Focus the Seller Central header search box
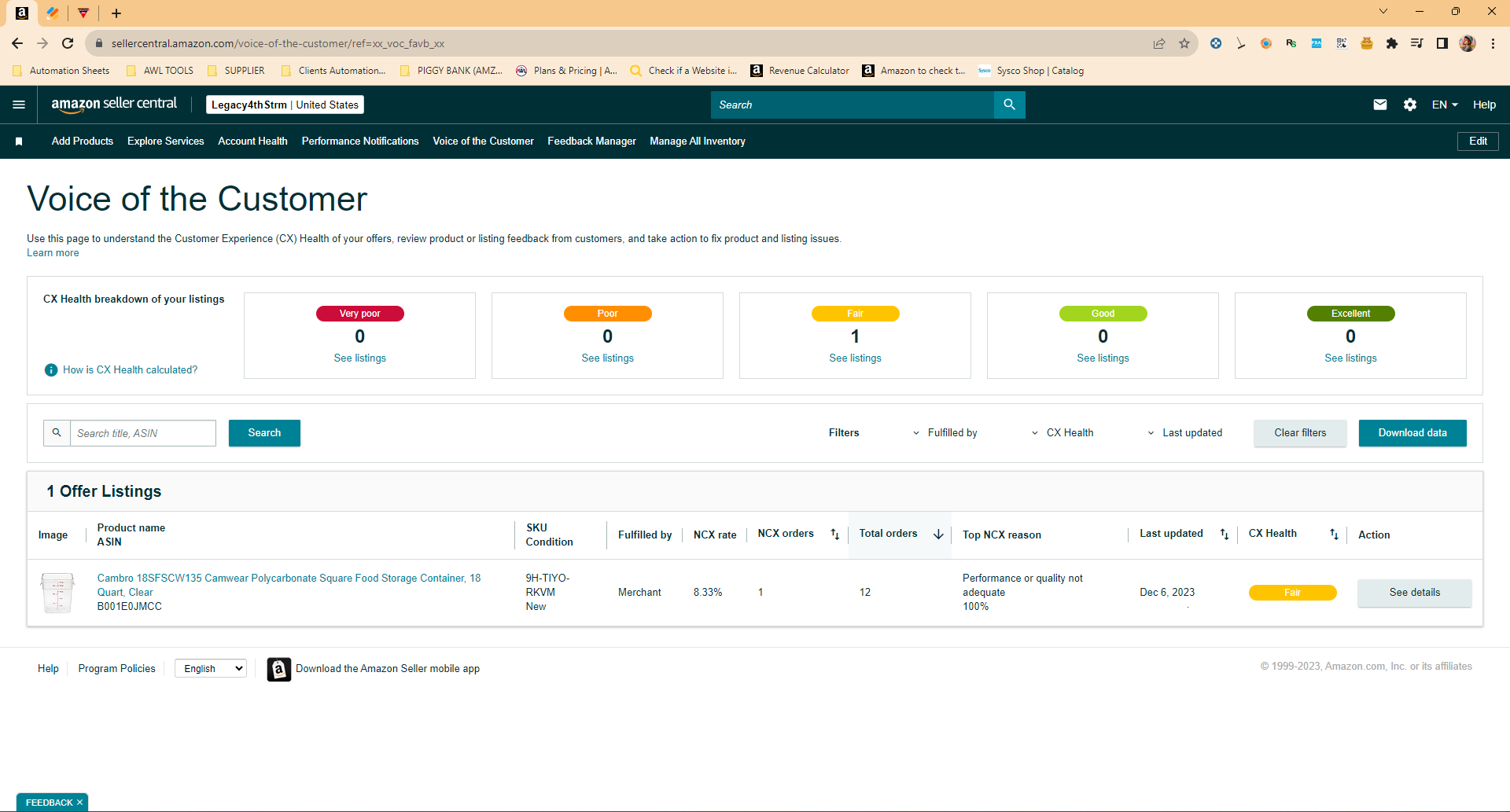Viewport: 1510px width, 812px height. pyautogui.click(x=853, y=105)
